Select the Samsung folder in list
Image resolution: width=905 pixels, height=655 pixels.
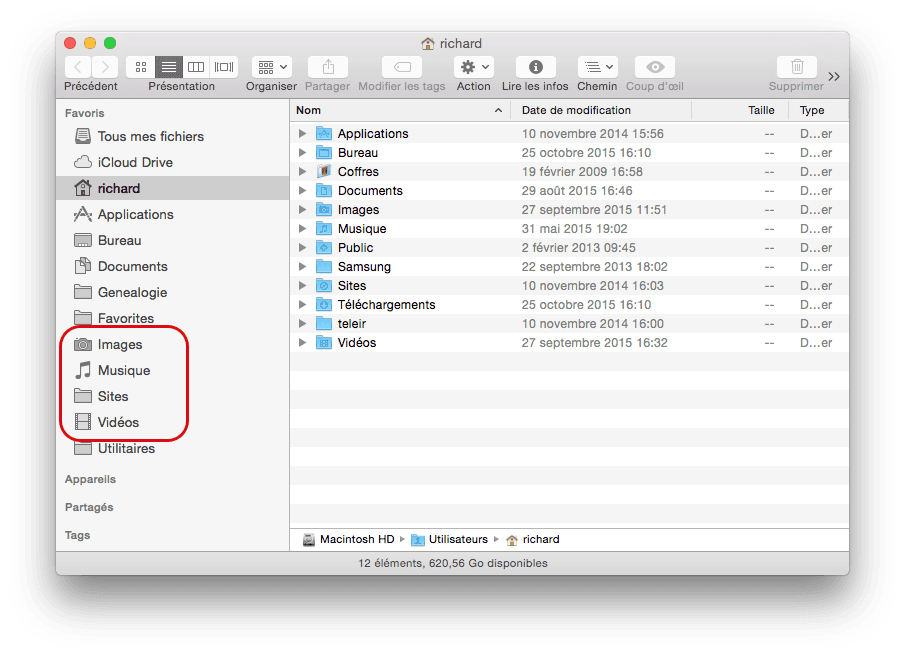point(569,267)
